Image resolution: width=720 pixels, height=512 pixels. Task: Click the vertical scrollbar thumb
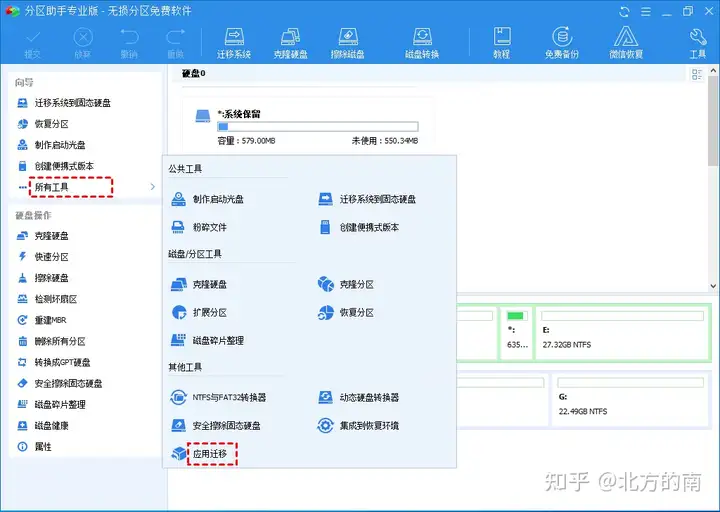click(x=713, y=121)
